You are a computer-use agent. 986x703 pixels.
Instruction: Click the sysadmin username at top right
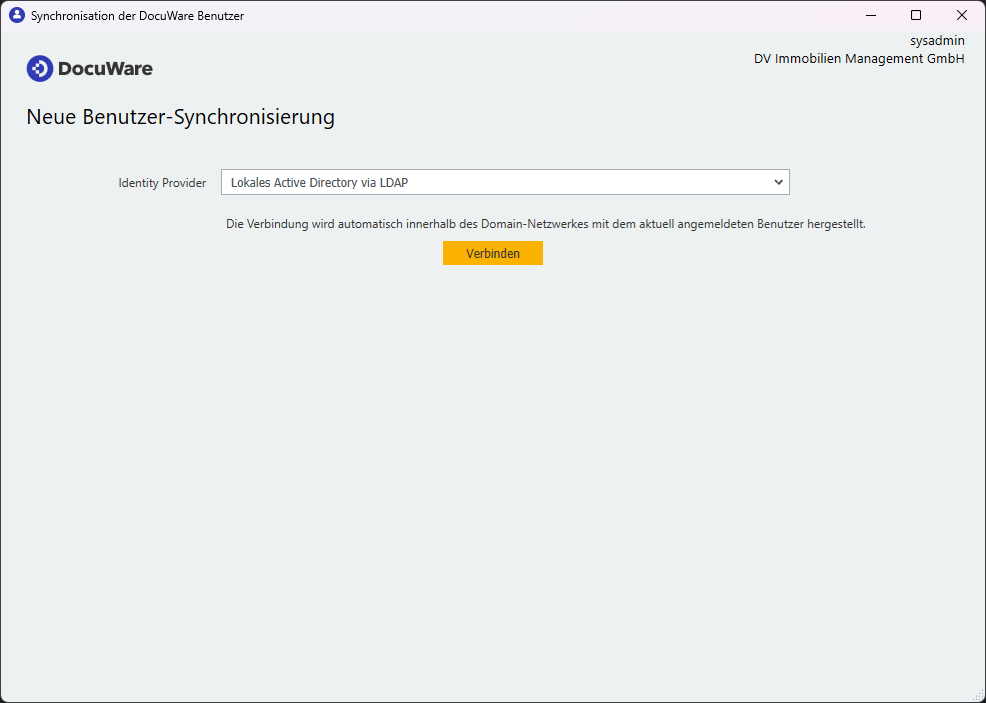[x=937, y=41]
